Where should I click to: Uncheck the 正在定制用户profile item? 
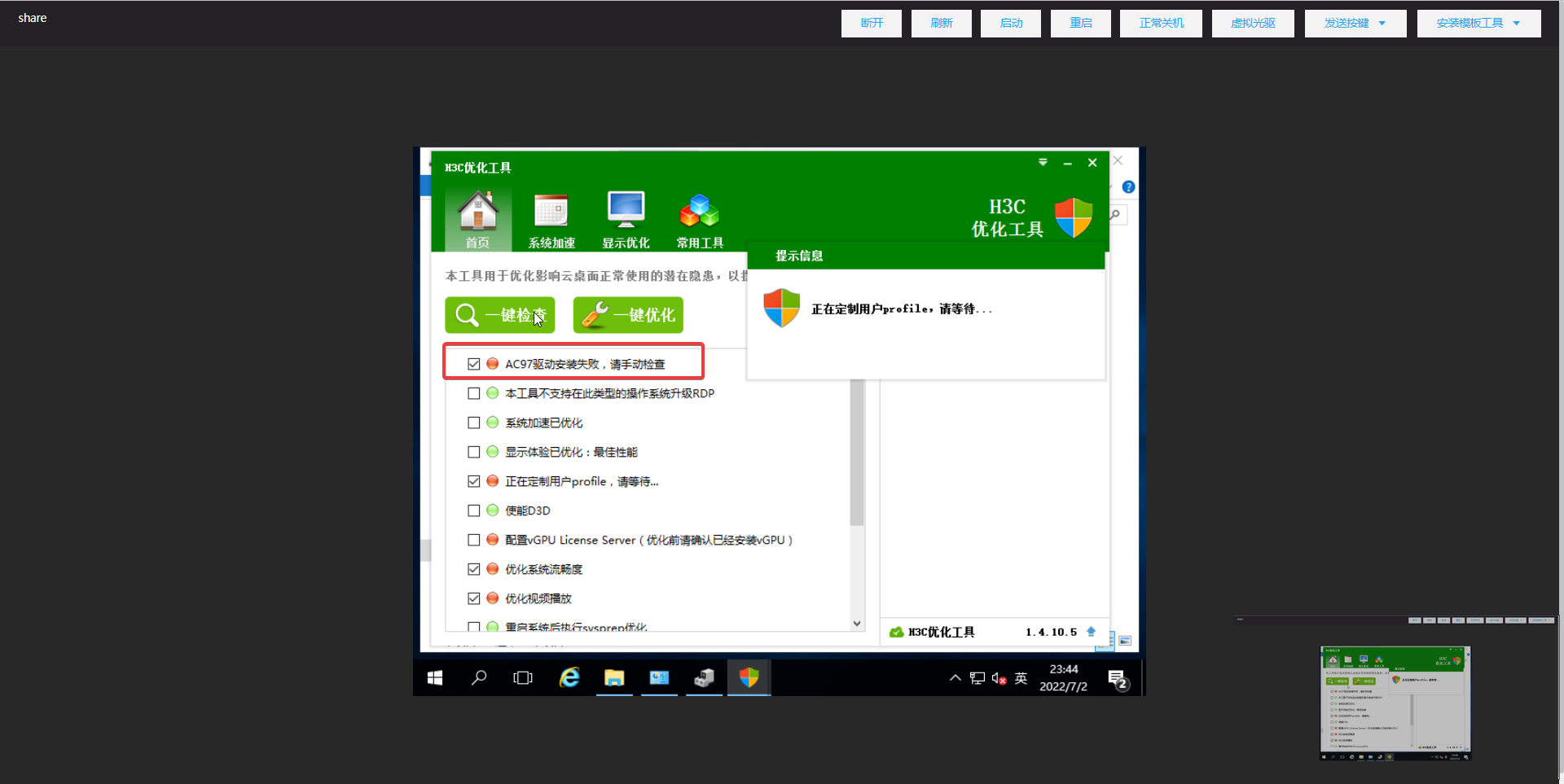[474, 481]
